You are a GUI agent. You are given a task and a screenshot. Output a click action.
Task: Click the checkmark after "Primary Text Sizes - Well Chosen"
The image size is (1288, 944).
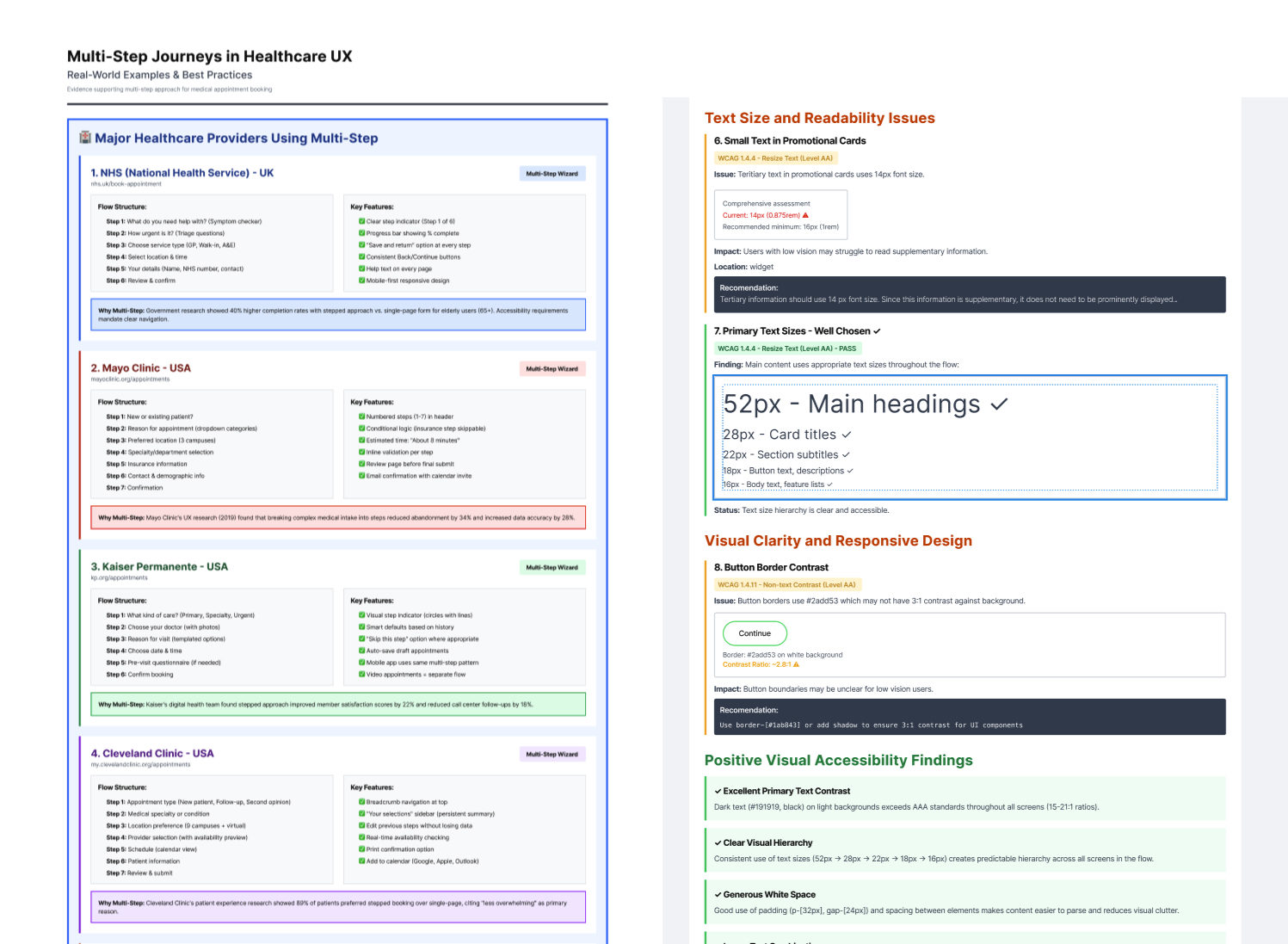(877, 331)
